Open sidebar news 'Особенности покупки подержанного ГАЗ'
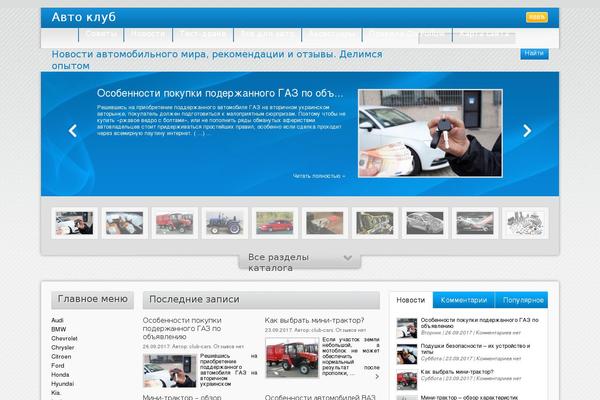 tap(479, 323)
